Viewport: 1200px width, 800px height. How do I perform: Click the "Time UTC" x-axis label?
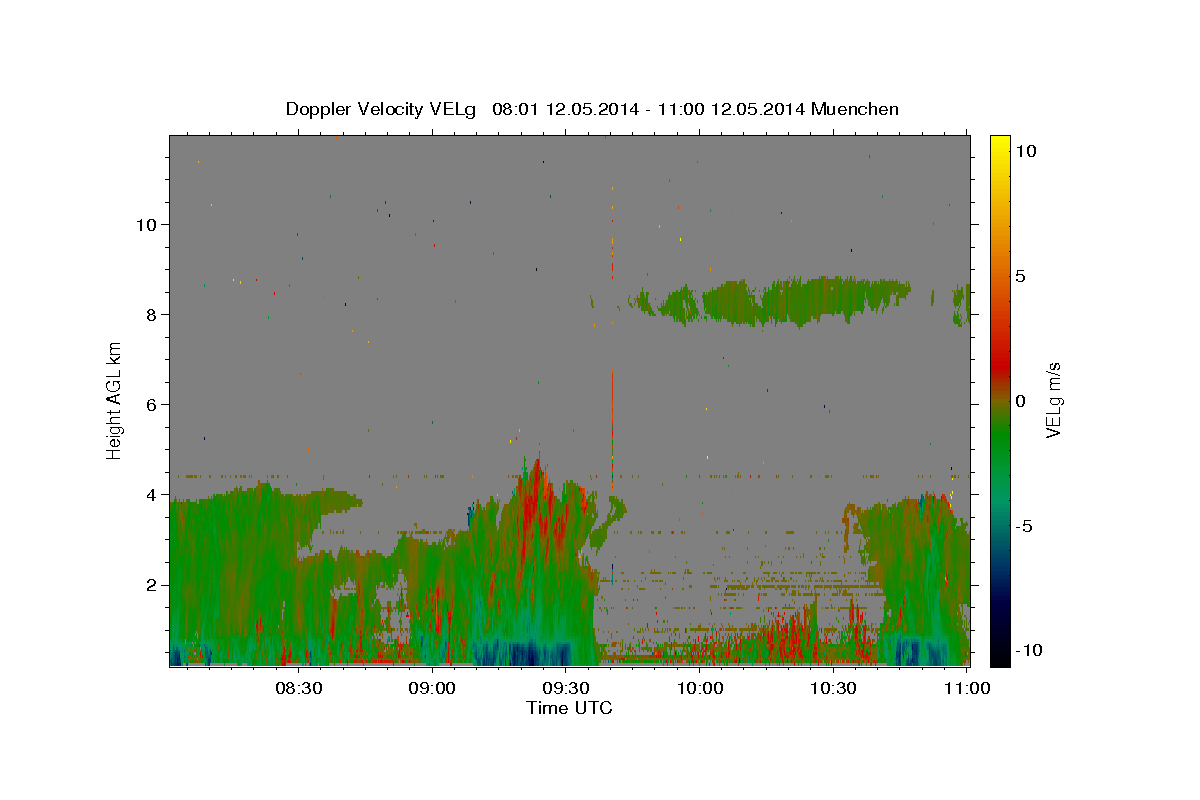pos(569,708)
